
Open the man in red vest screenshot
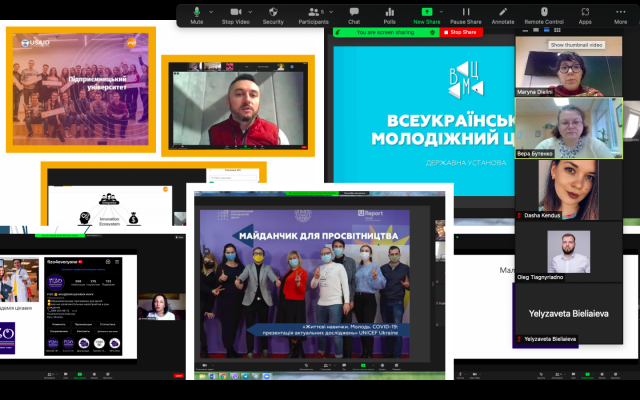[238, 106]
